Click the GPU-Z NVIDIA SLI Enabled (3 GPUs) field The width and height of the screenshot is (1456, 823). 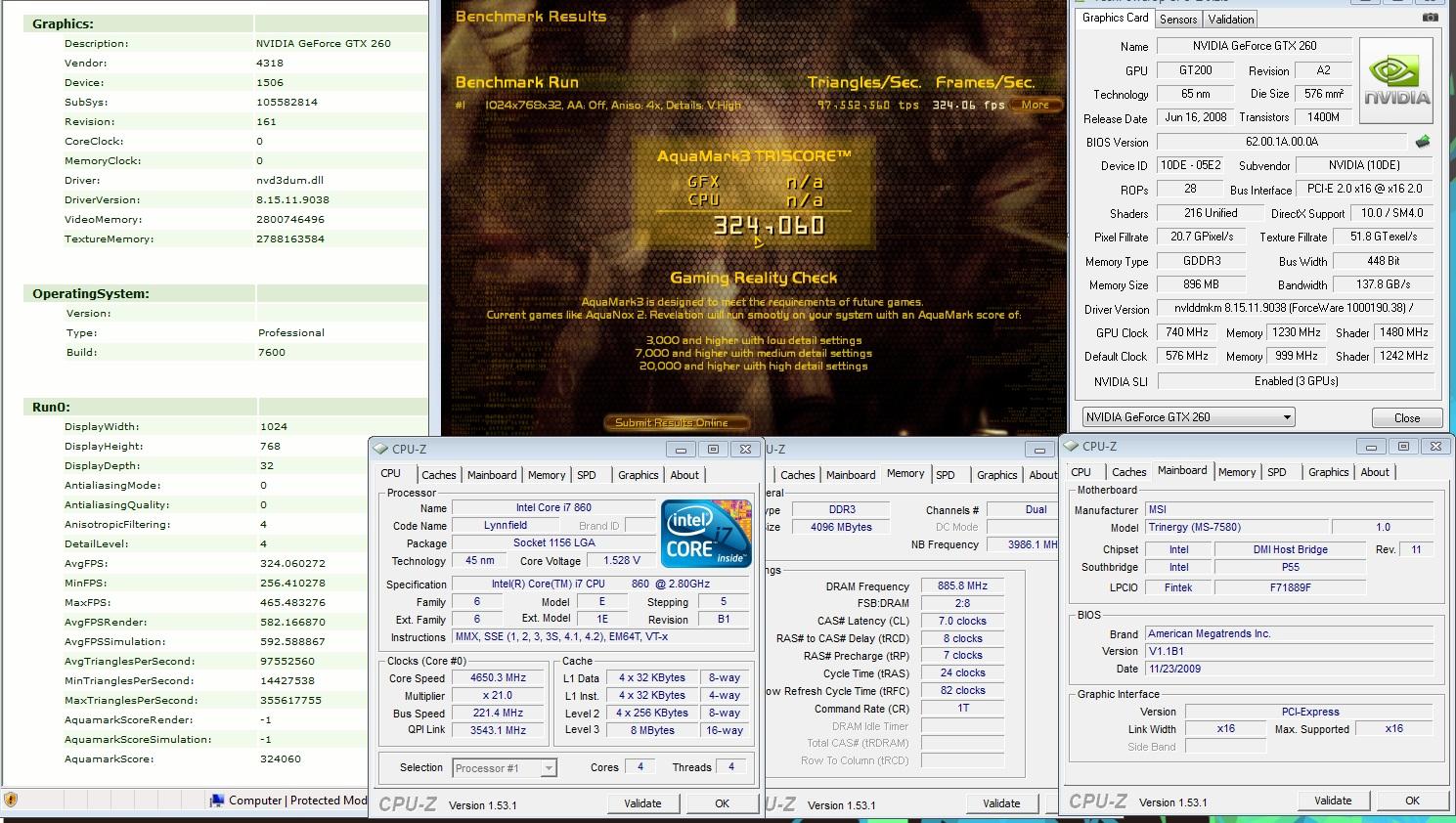pyautogui.click(x=1295, y=381)
